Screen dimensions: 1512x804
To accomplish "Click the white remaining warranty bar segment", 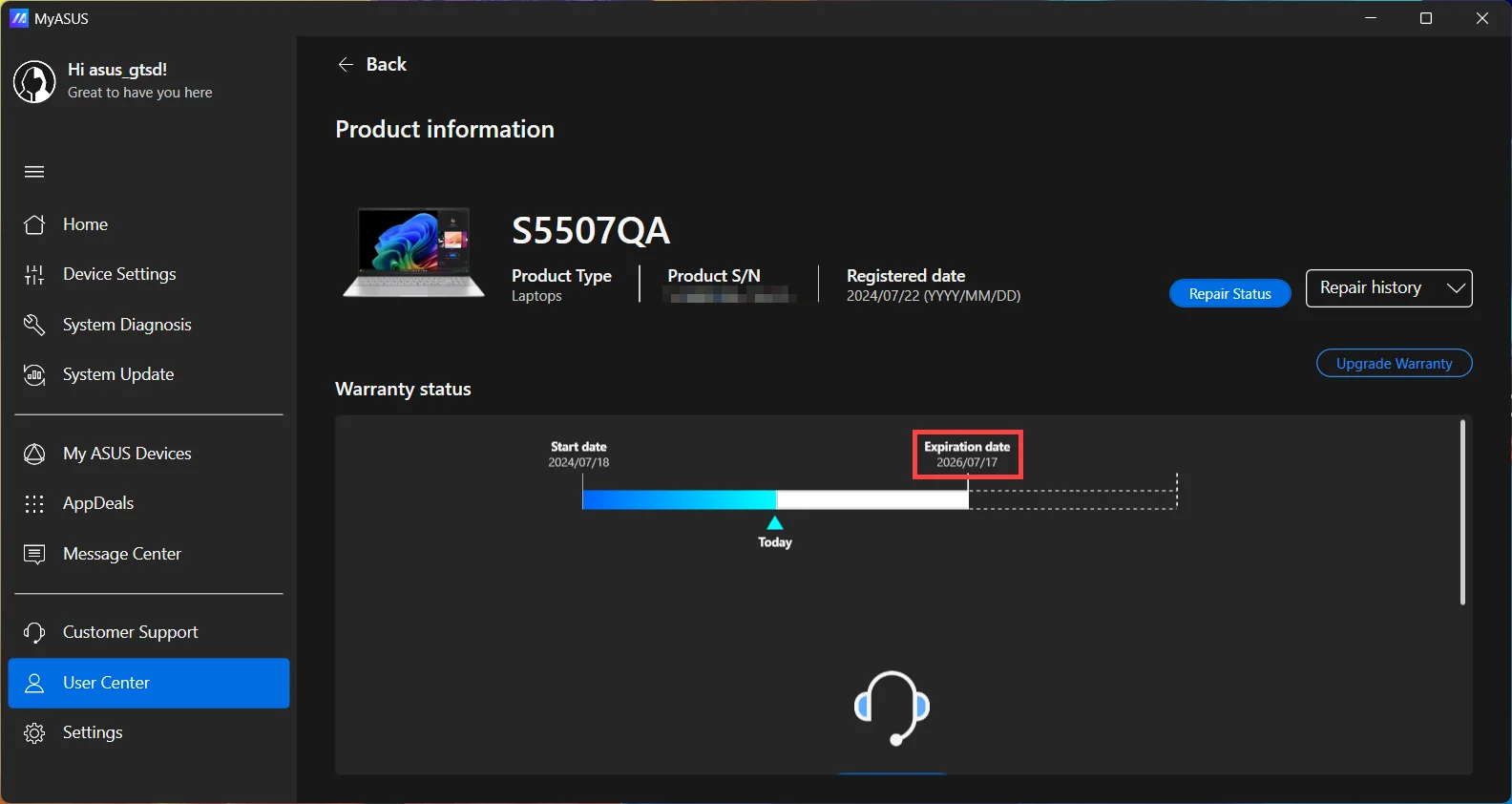I will (872, 499).
